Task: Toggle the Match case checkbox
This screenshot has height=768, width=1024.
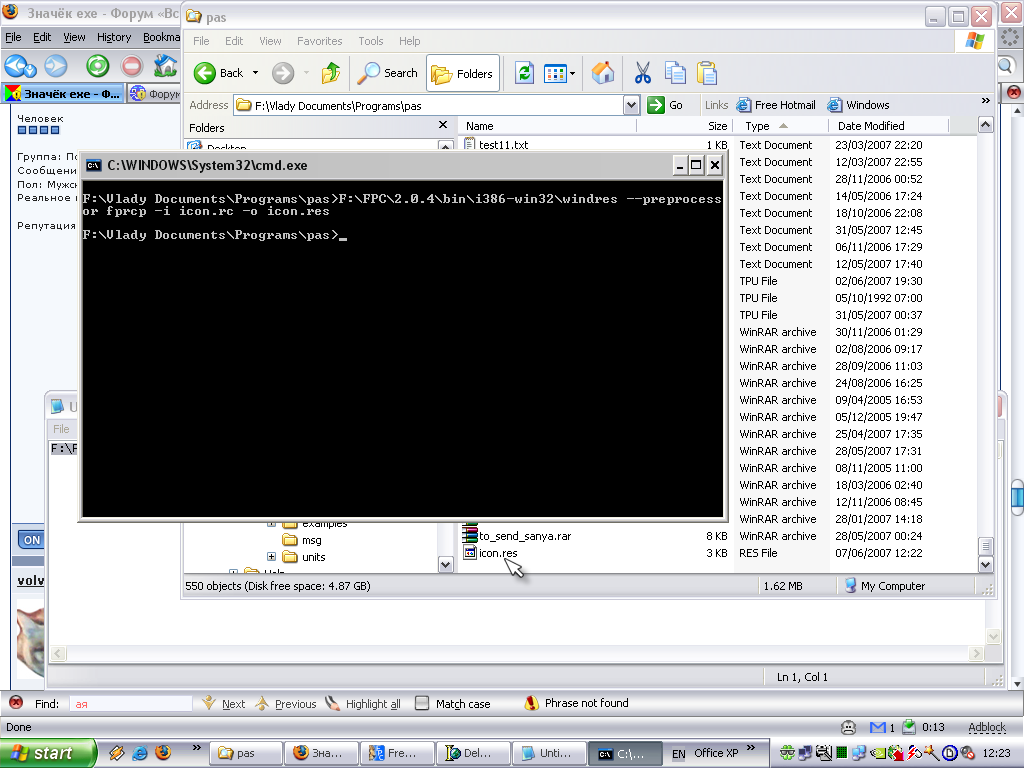Action: point(422,704)
